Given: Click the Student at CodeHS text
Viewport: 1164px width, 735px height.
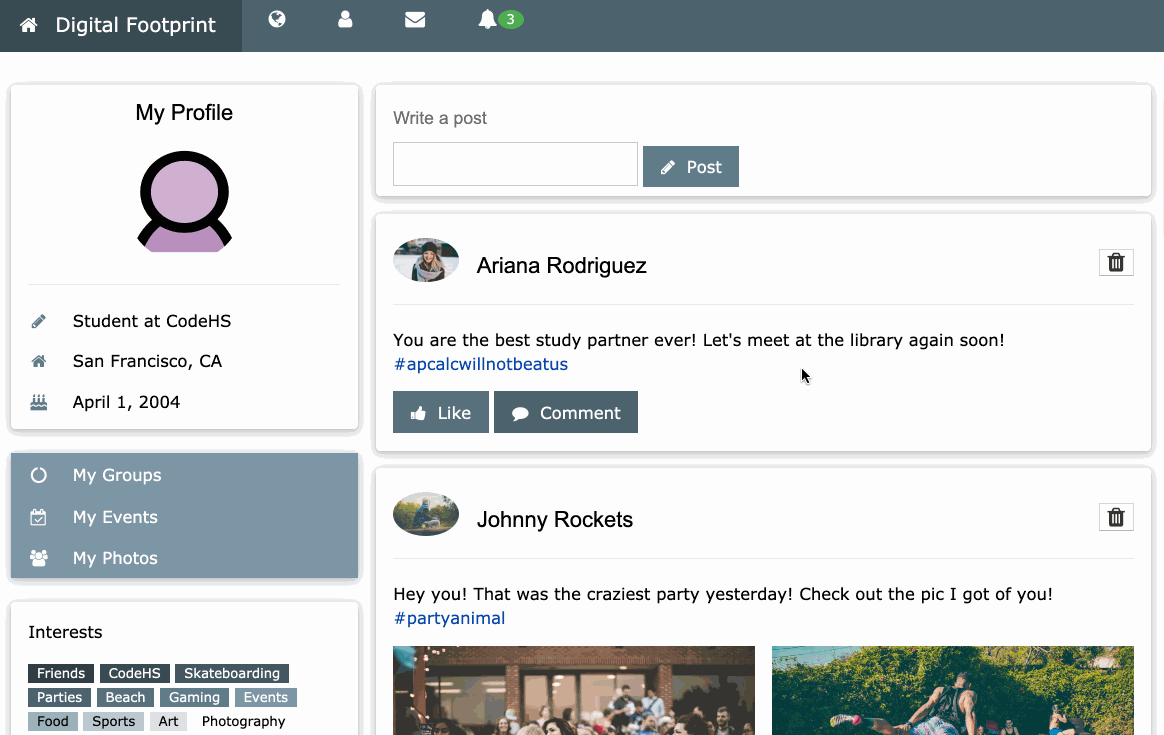Looking at the screenshot, I should click(x=151, y=321).
